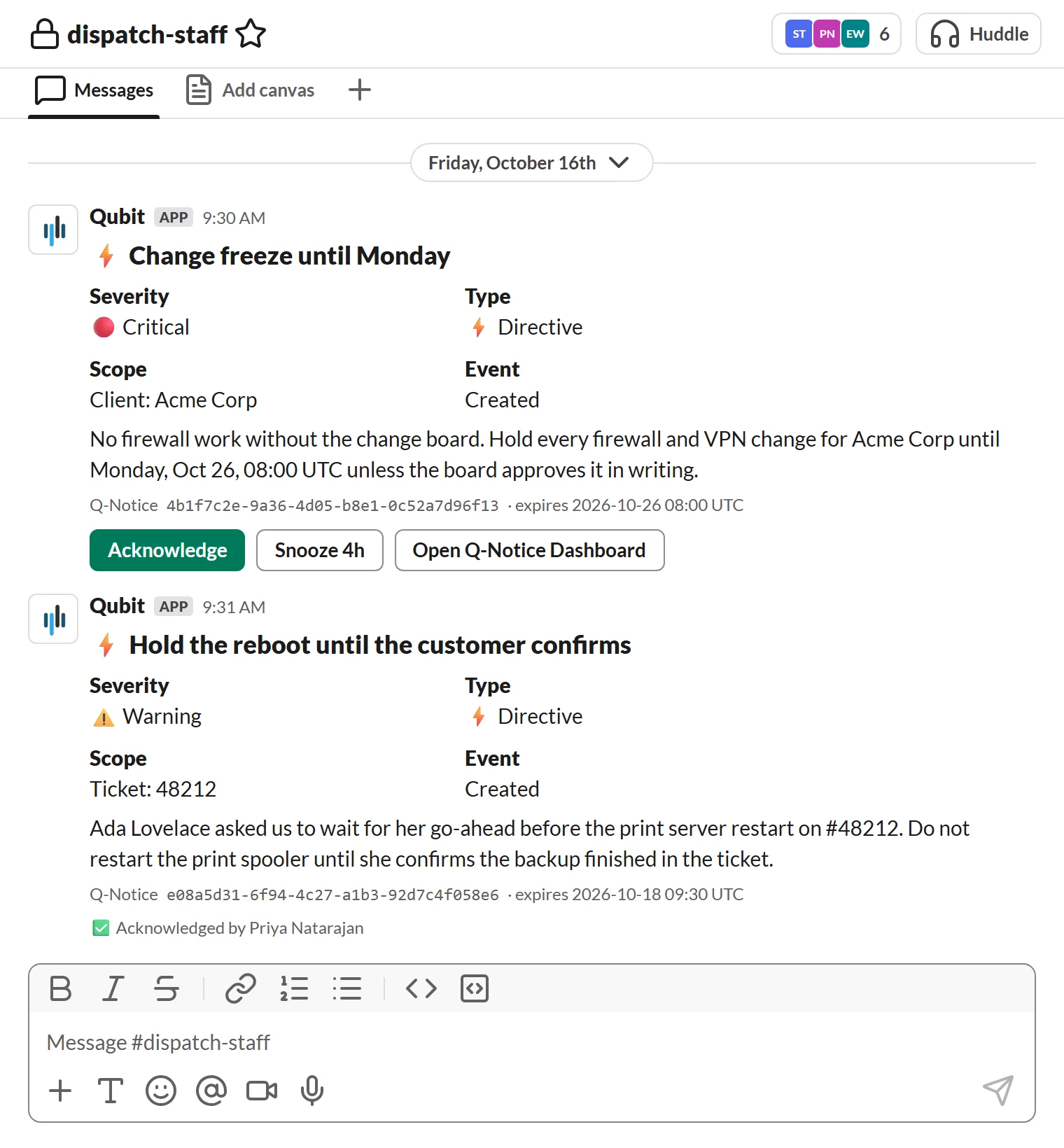Toggle the text formatting toolbar (T icon)
The image size is (1064, 1148).
click(111, 1091)
